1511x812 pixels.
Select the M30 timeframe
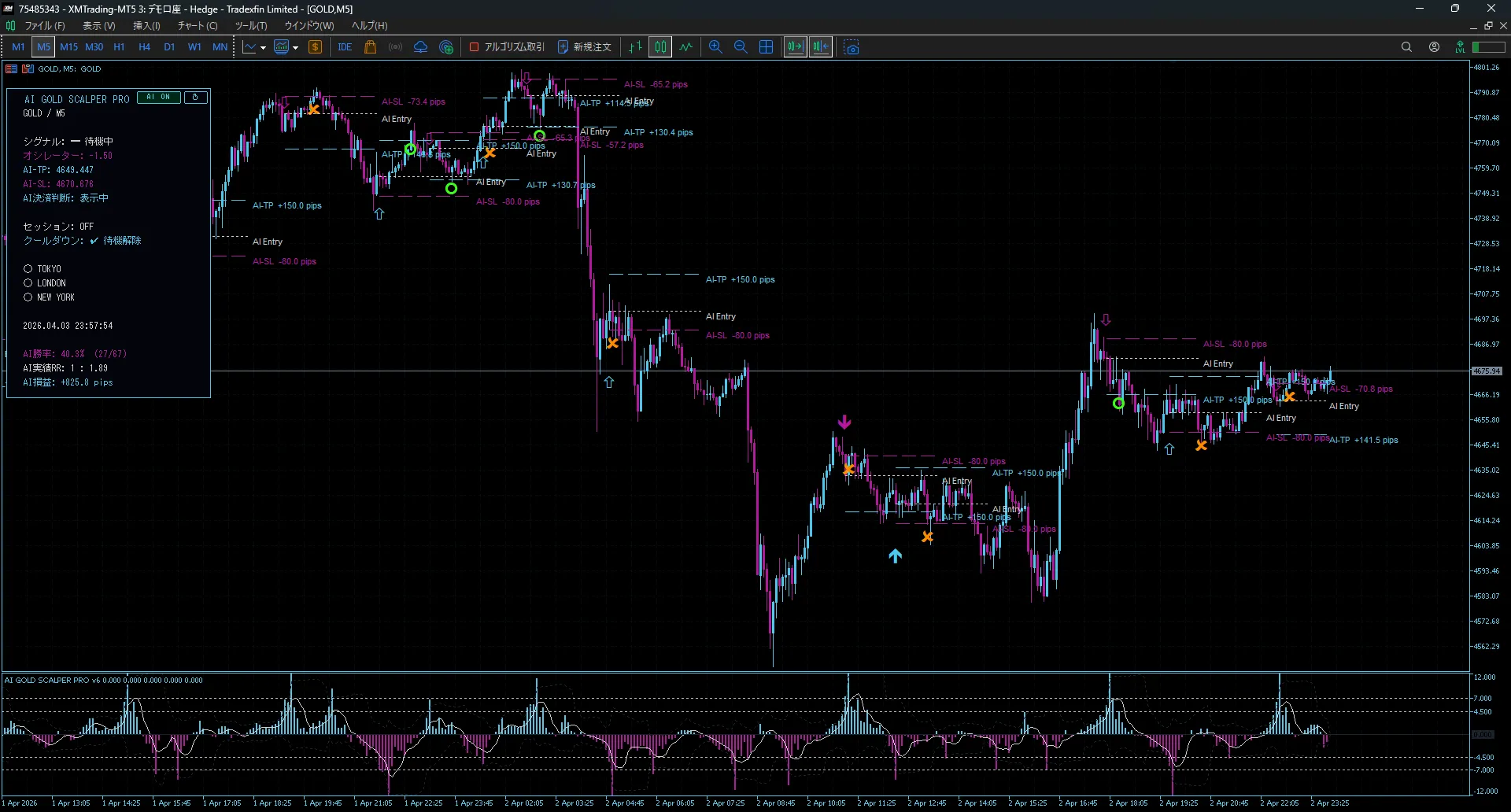[x=94, y=47]
